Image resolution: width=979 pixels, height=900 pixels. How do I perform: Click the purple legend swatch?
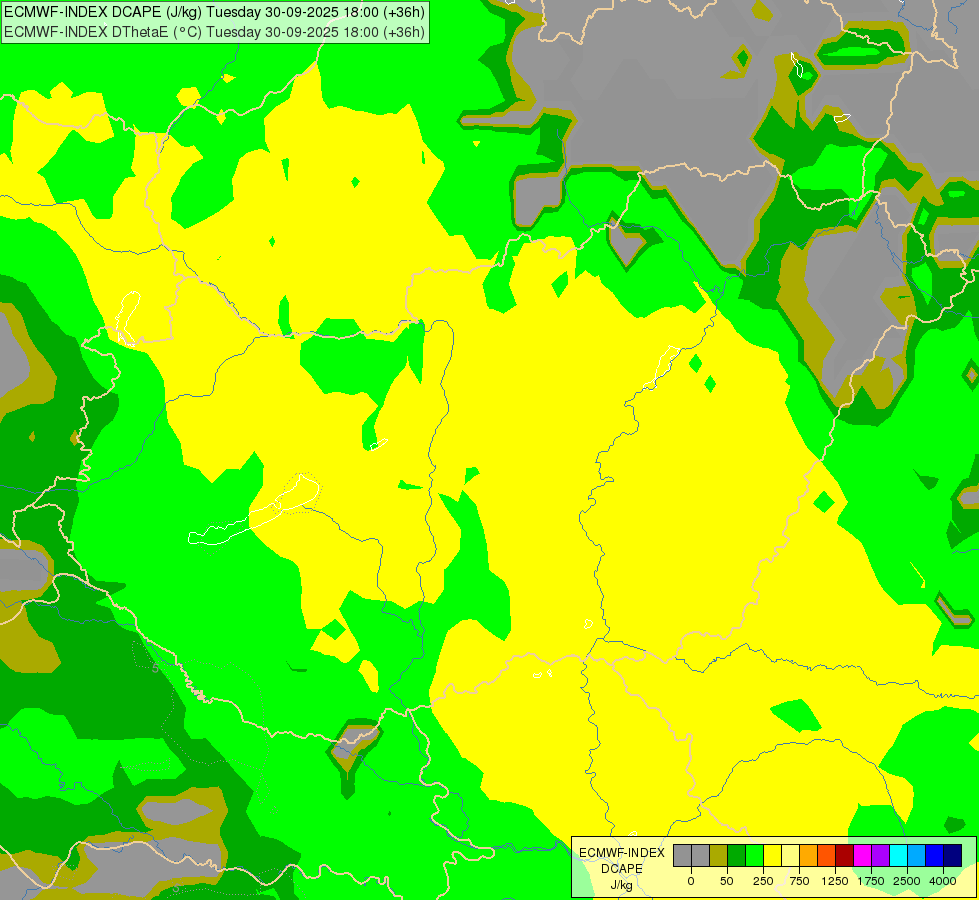coord(881,856)
